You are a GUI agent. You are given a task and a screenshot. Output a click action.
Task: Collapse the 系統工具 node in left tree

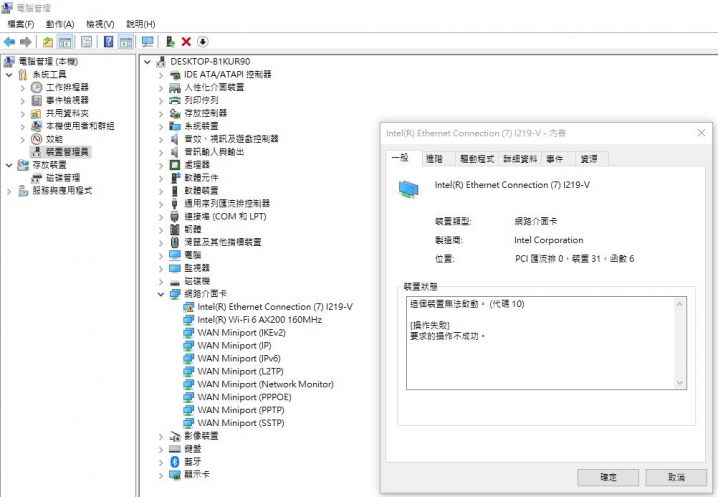9,74
